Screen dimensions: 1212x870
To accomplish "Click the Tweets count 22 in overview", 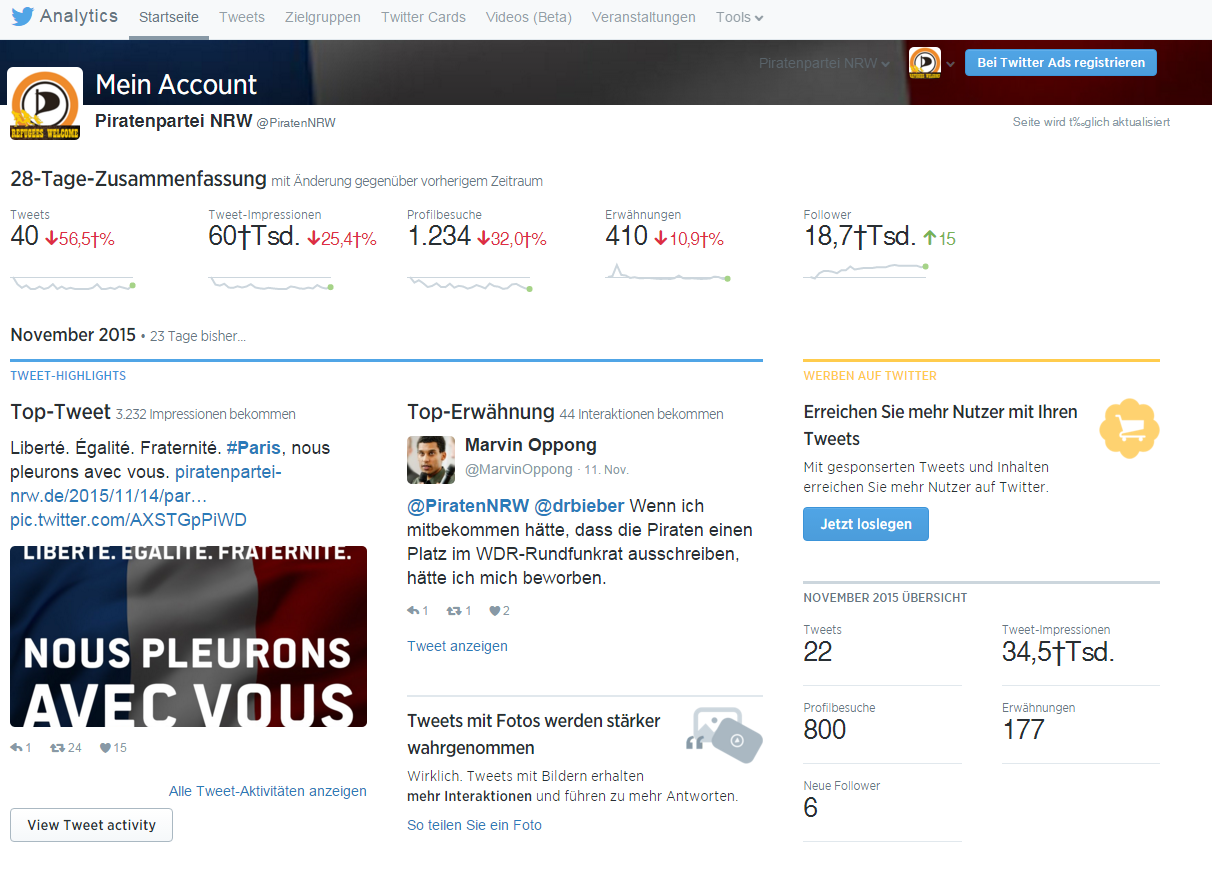I will pyautogui.click(x=818, y=653).
